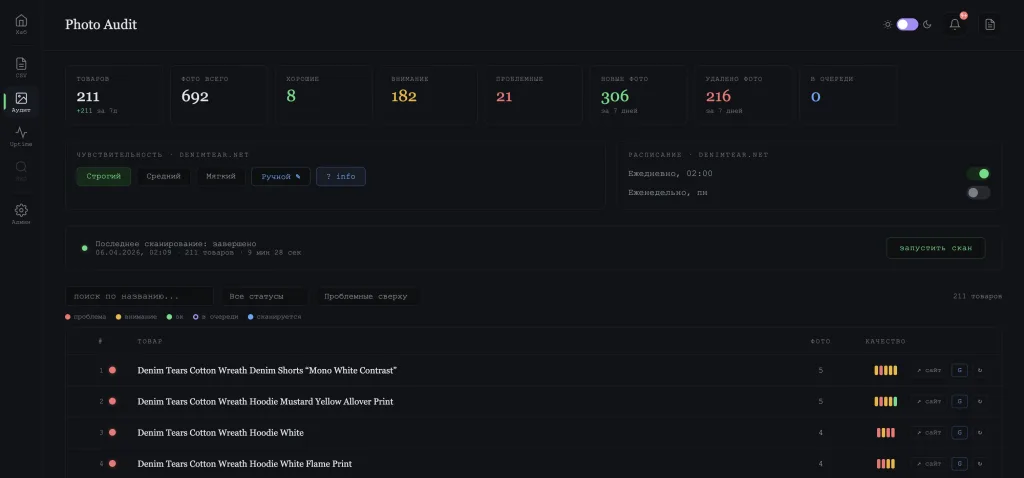
Task: Toggle the light/dark theme switch
Action: tap(907, 24)
